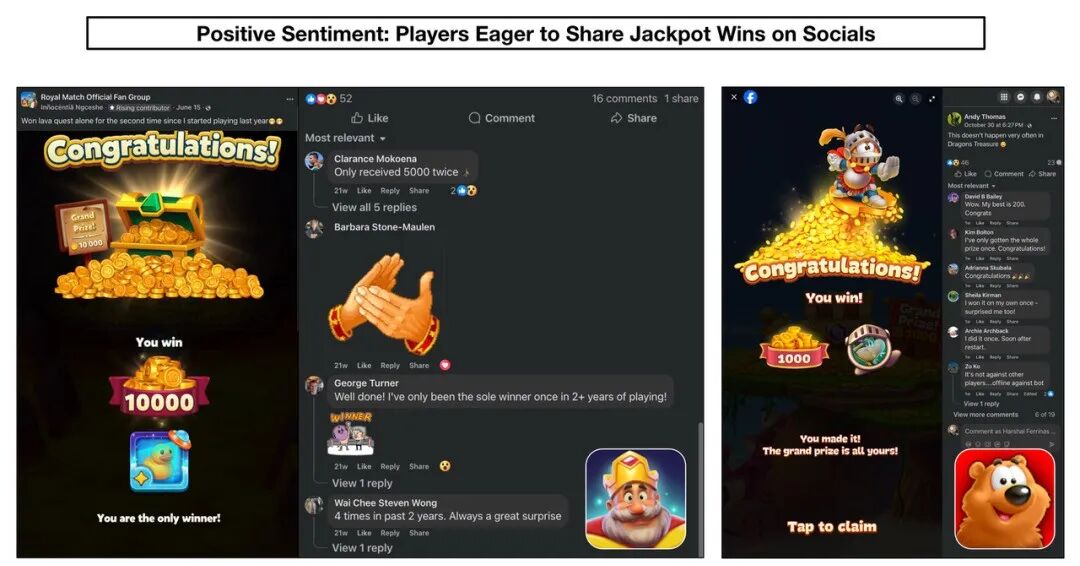Click the Royal Match king app icon

(636, 499)
